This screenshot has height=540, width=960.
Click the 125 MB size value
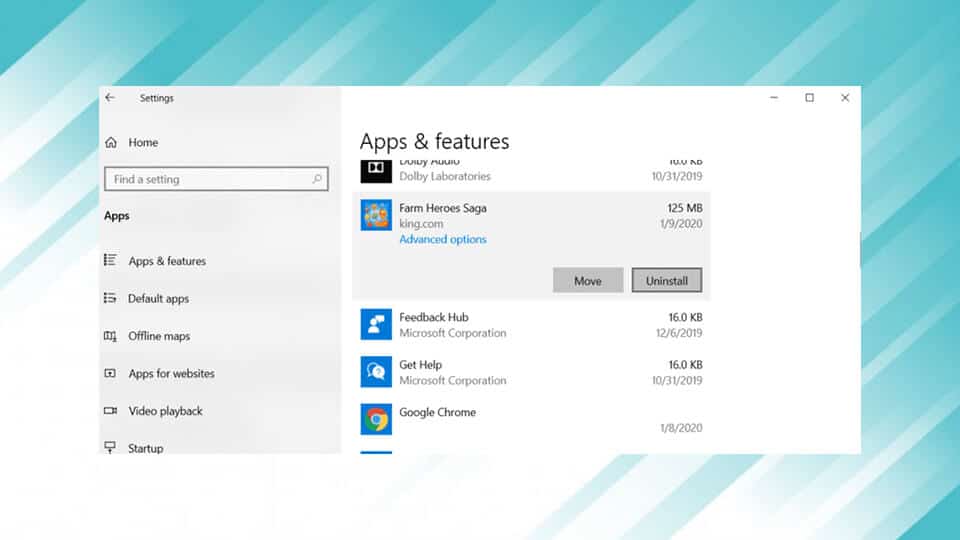(684, 208)
